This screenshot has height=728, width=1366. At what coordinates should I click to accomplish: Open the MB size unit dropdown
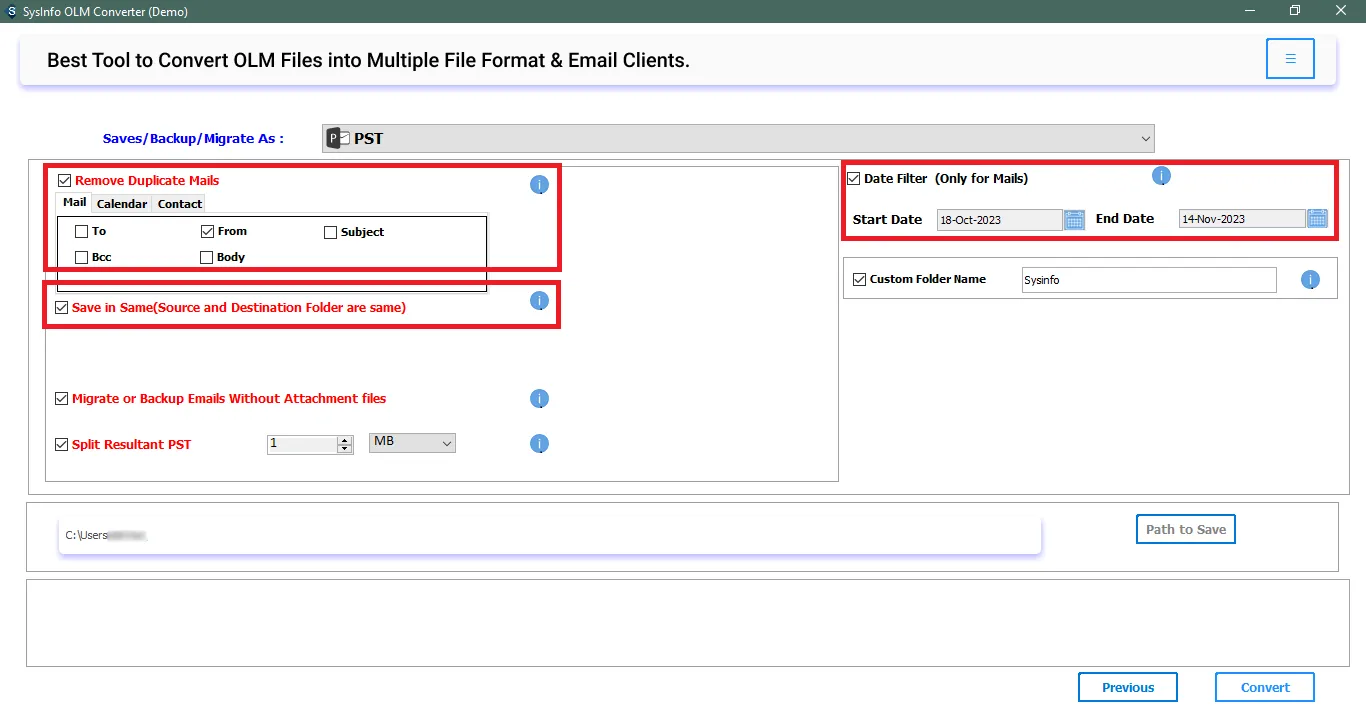coord(412,442)
